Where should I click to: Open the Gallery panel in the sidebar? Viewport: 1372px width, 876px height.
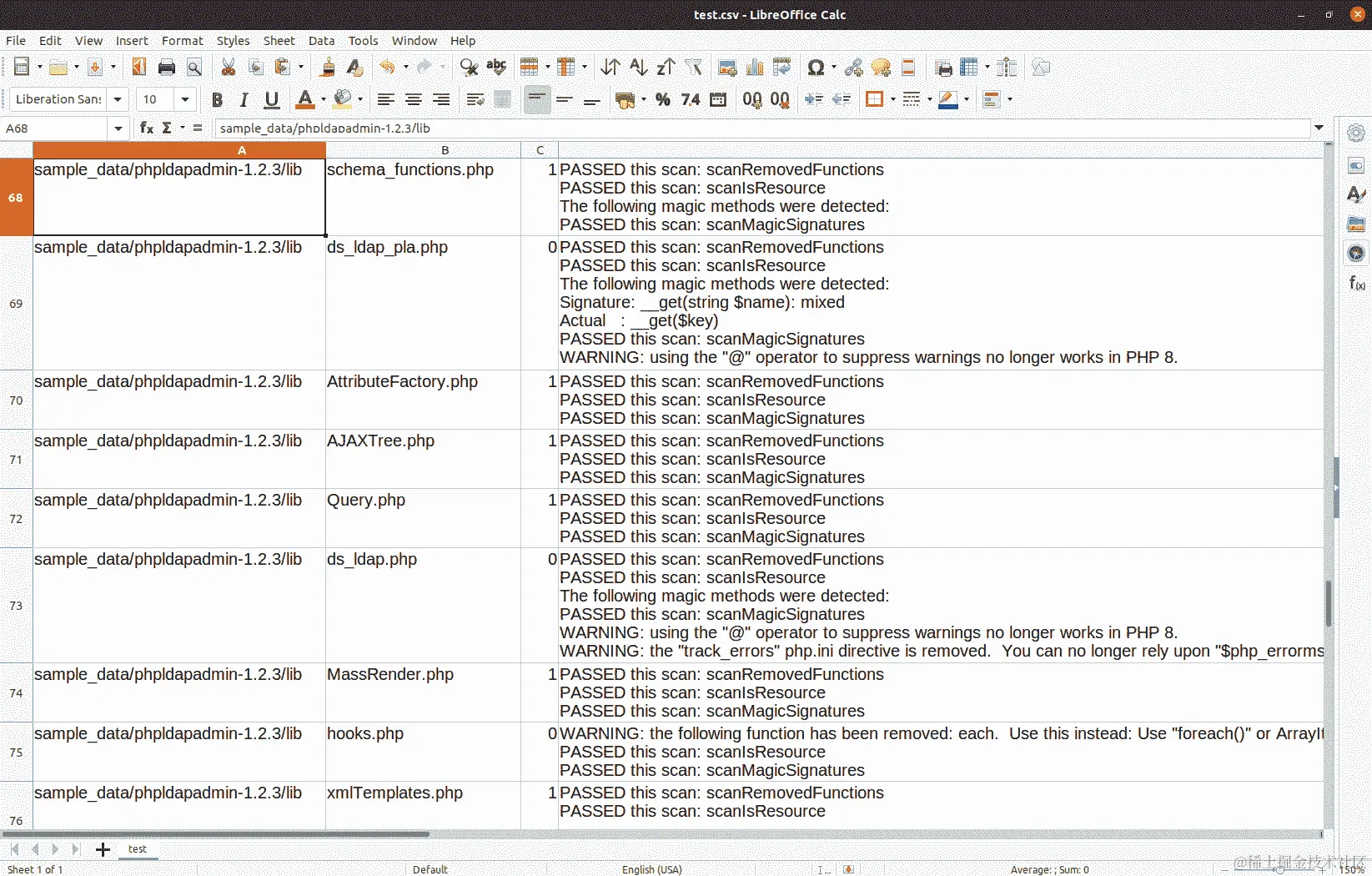[x=1355, y=224]
